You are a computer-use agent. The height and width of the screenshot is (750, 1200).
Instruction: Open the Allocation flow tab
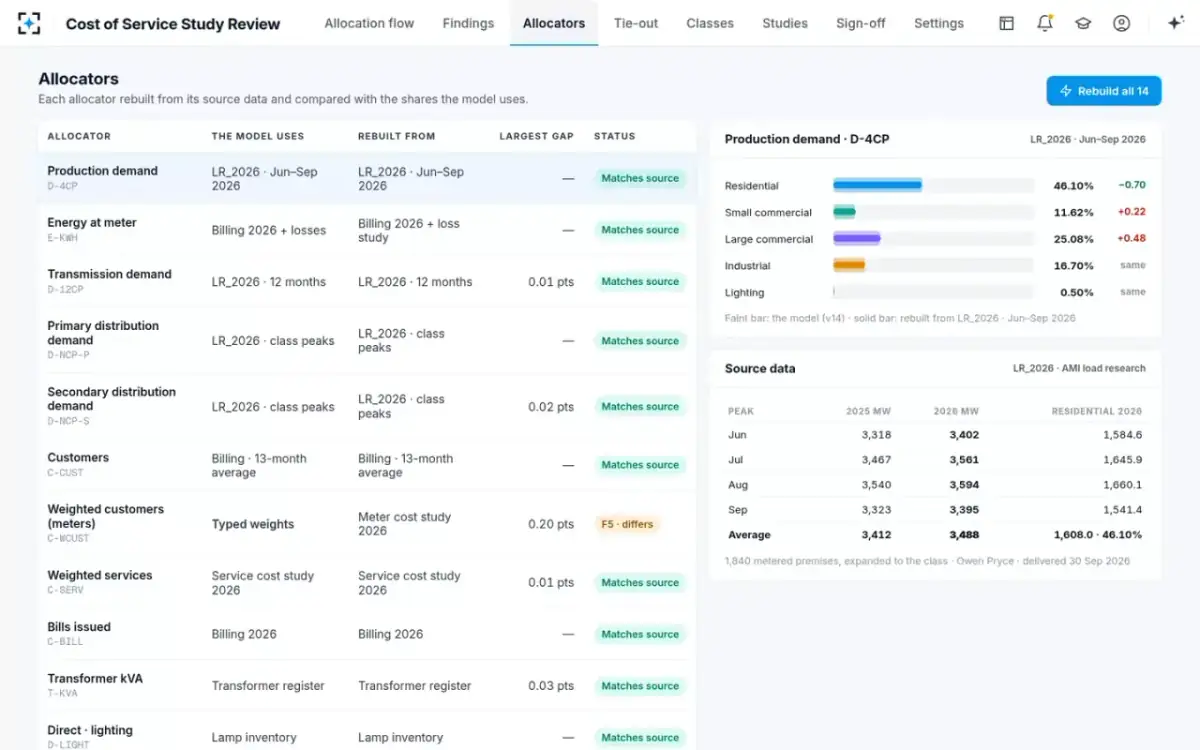coord(369,23)
